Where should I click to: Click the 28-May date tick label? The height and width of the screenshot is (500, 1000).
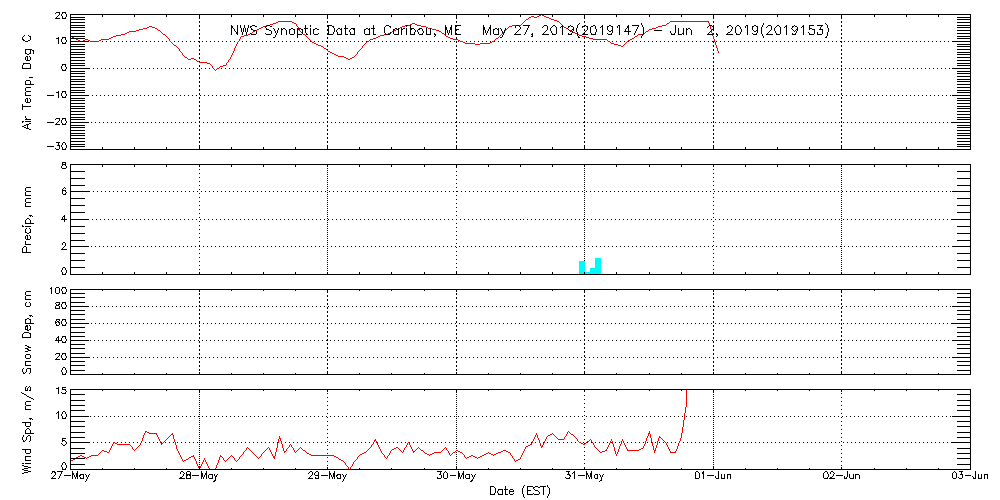[199, 476]
